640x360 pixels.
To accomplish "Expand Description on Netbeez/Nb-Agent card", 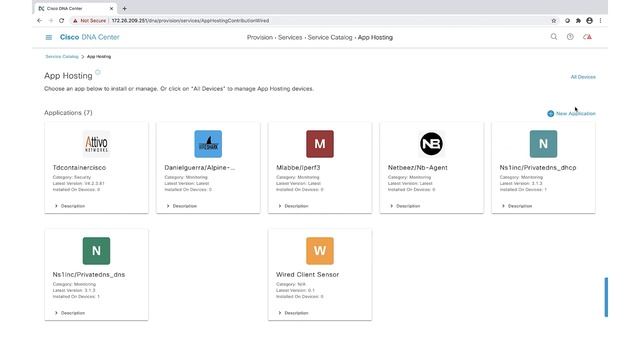I will click(x=405, y=206).
